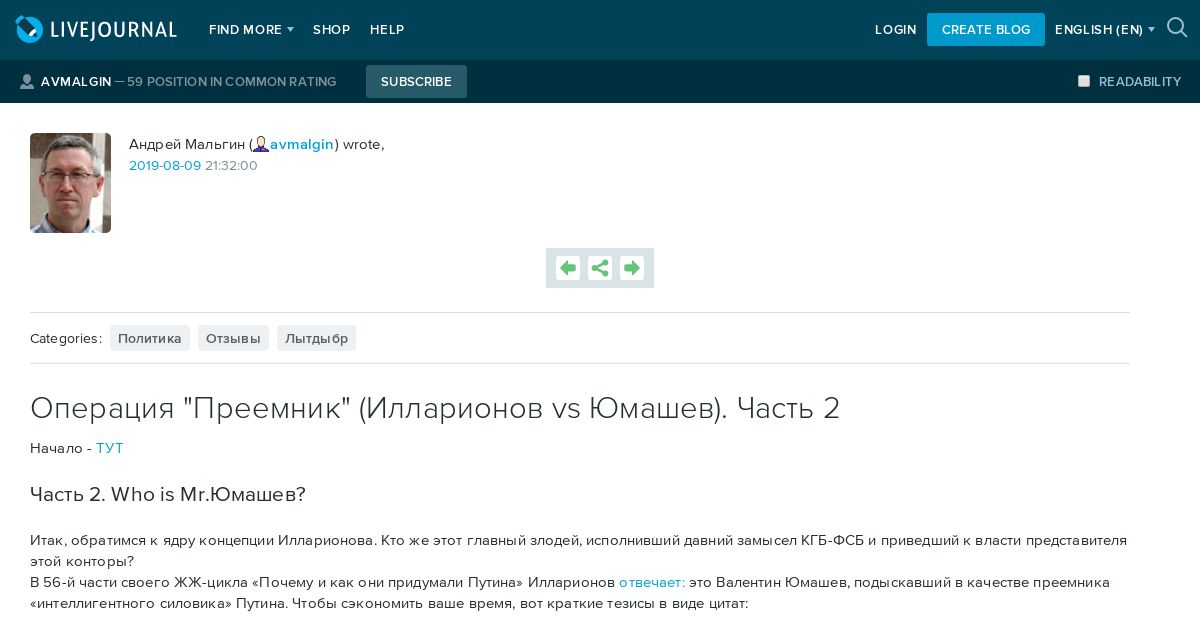The height and width of the screenshot is (630, 1200).
Task: Click the user-head icon beside avmalgin in post header
Action: click(261, 144)
